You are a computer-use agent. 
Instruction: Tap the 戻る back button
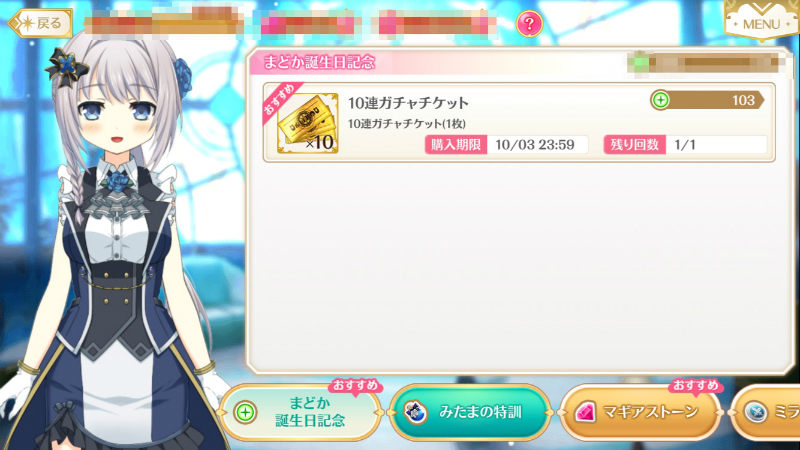40,23
